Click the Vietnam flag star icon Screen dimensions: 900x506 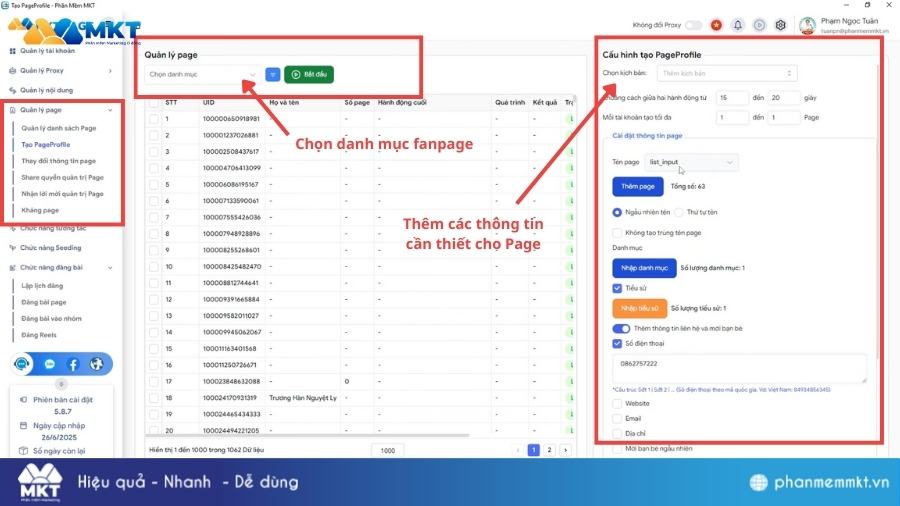pyautogui.click(x=716, y=25)
